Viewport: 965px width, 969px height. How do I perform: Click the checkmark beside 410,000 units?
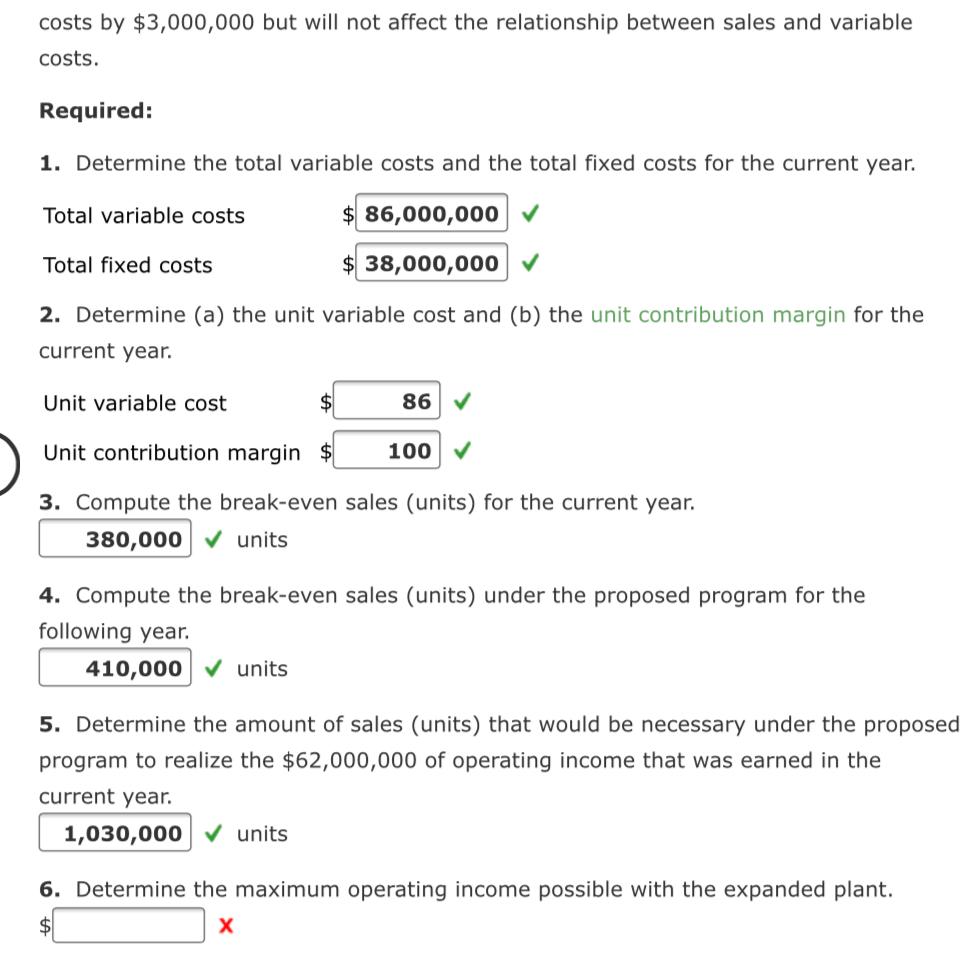tap(211, 668)
